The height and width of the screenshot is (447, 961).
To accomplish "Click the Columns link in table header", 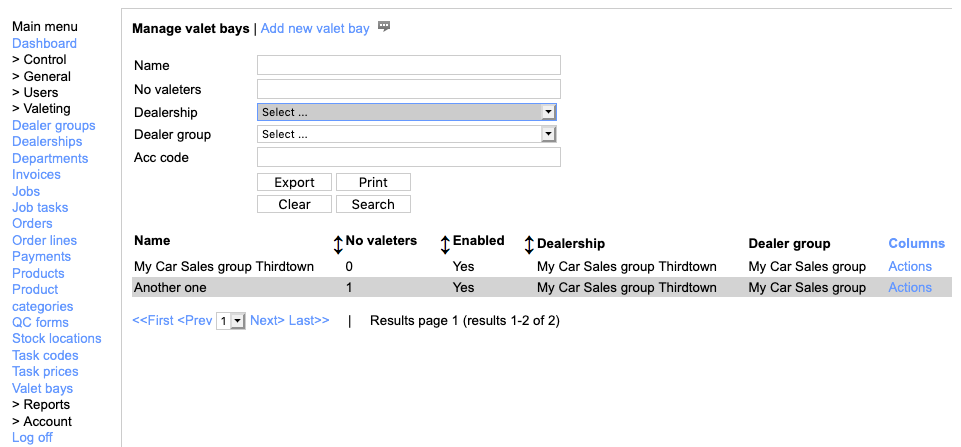I will click(x=916, y=243).
